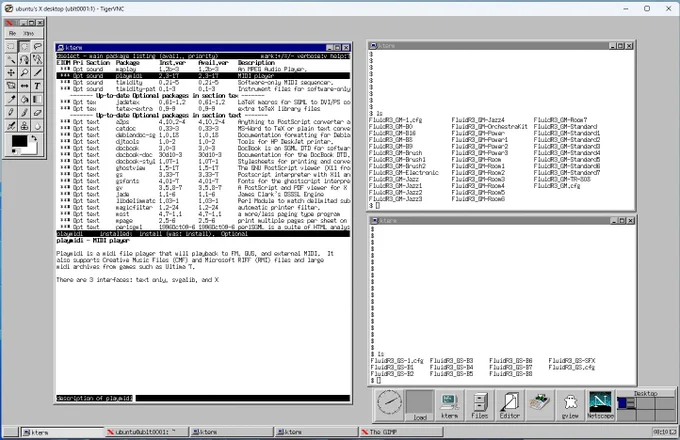Click FluidR3_GM-OrchestraKit in upper terminal
Screen dimensions: 680x440
click(489, 127)
